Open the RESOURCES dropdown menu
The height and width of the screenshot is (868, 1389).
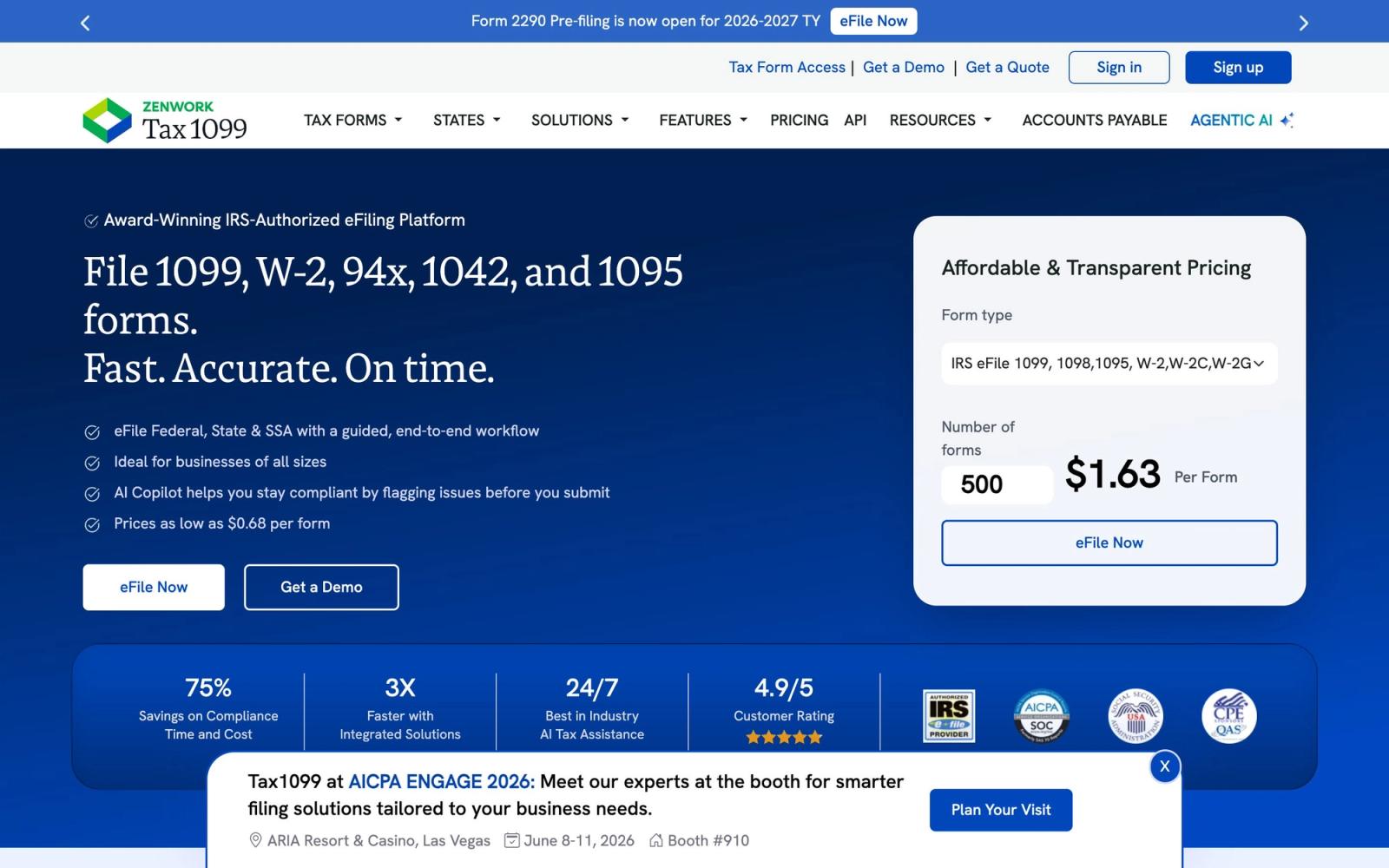point(940,120)
